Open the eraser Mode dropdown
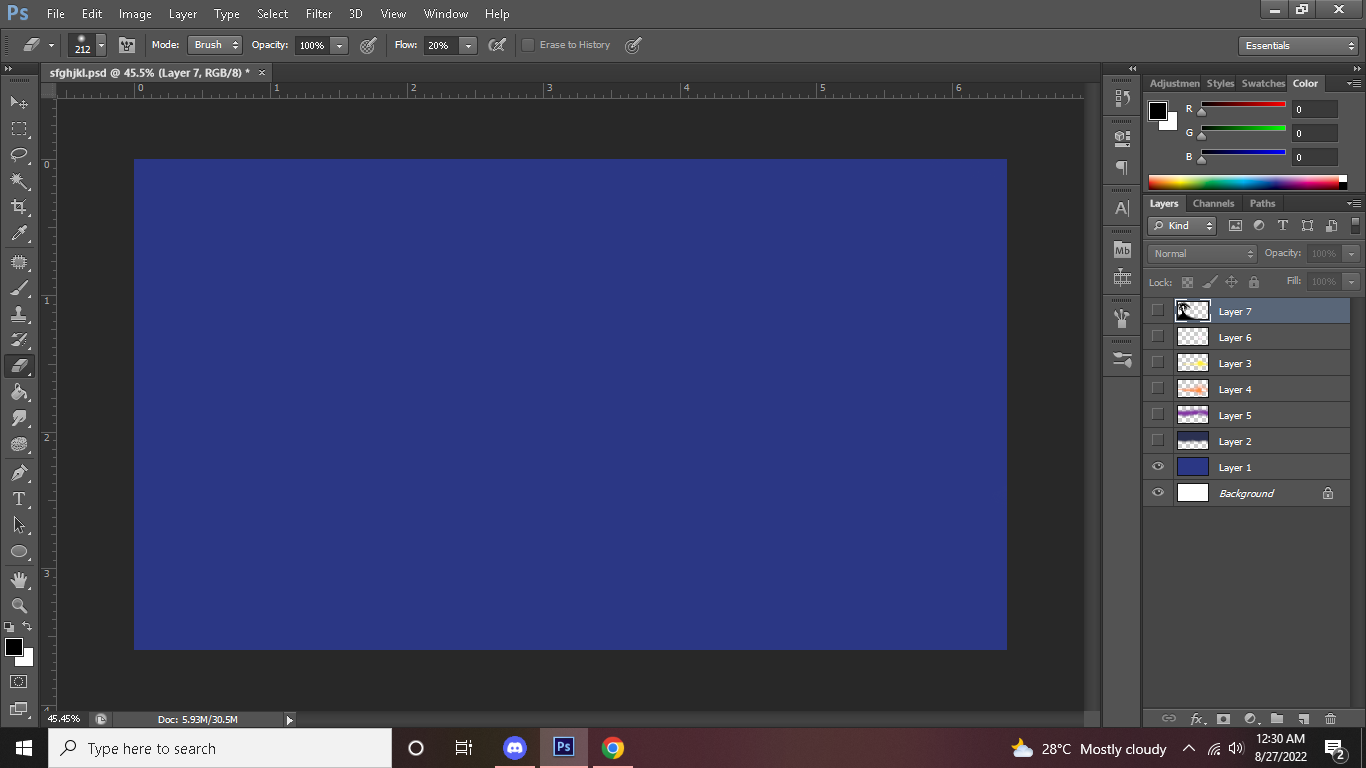This screenshot has height=768, width=1366. coord(215,45)
